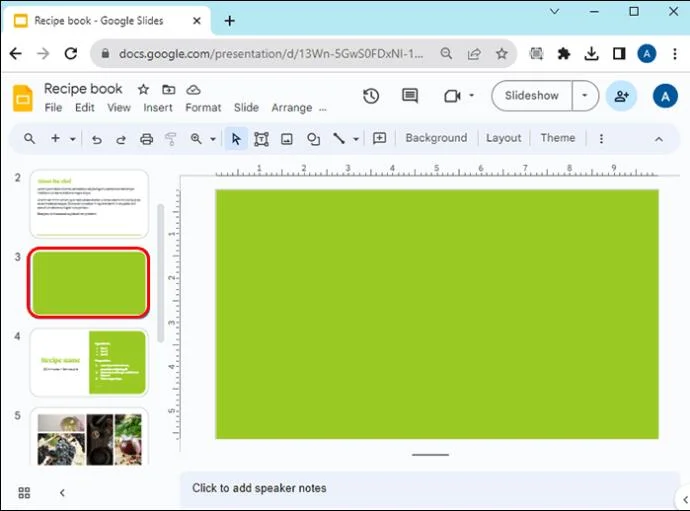Open Background settings

[x=436, y=138]
